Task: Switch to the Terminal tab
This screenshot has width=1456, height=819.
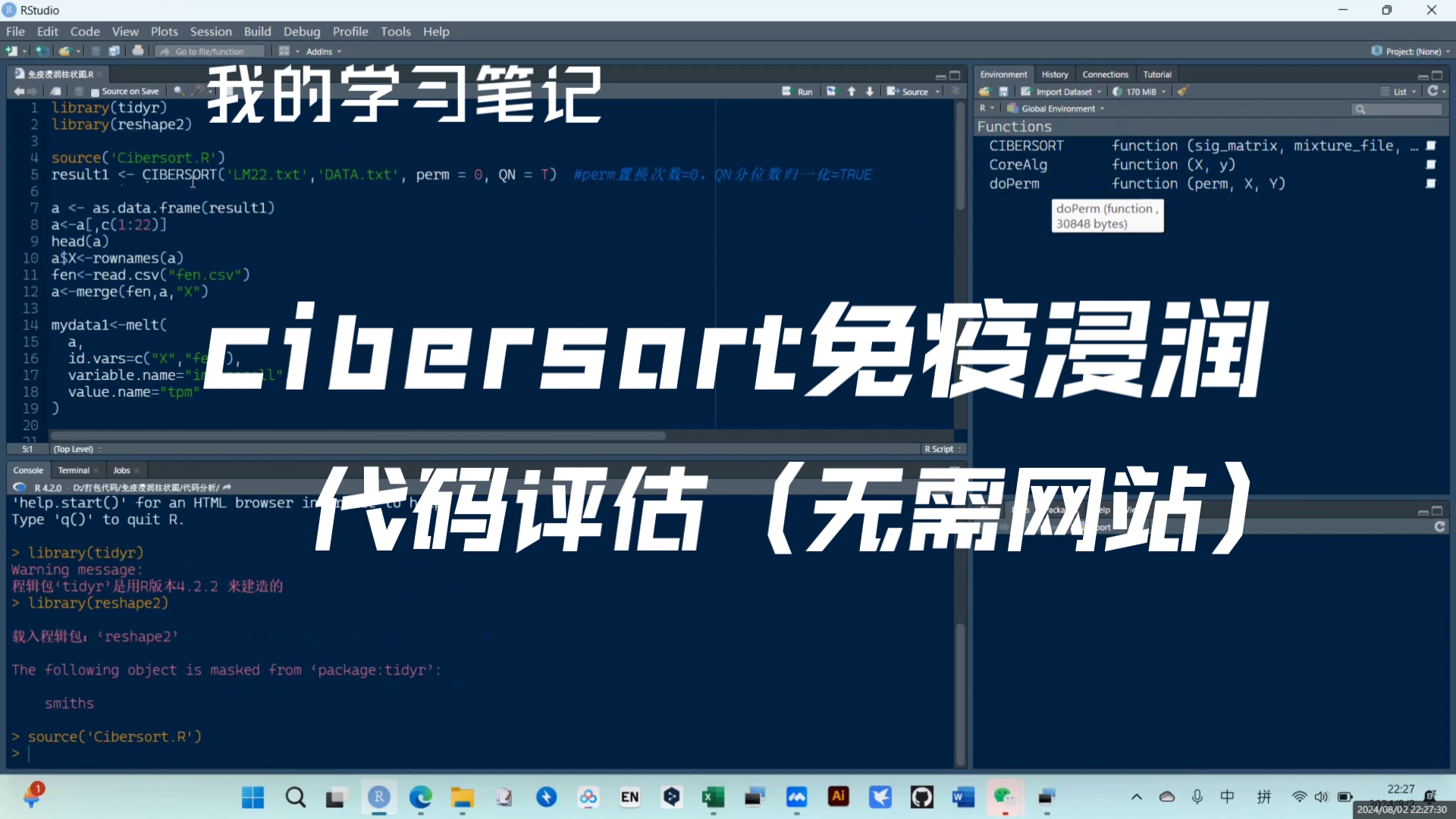Action: point(73,470)
